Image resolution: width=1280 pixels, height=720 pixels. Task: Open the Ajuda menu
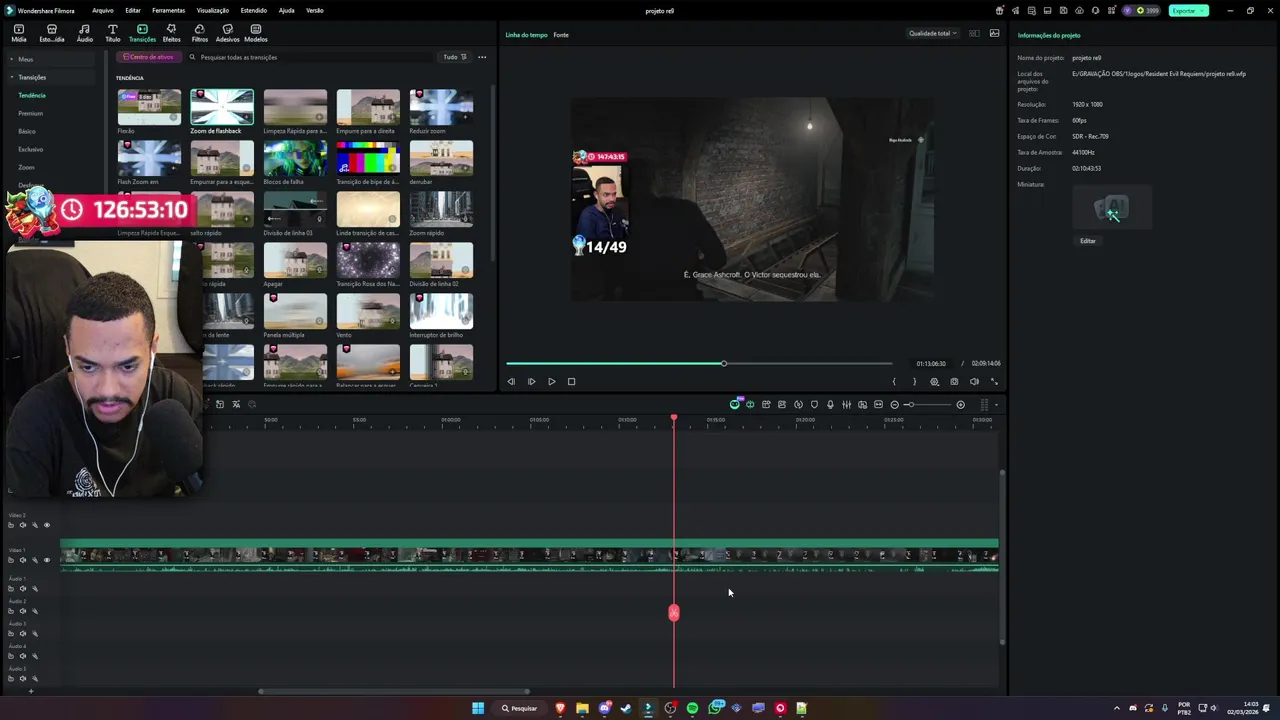coord(286,10)
